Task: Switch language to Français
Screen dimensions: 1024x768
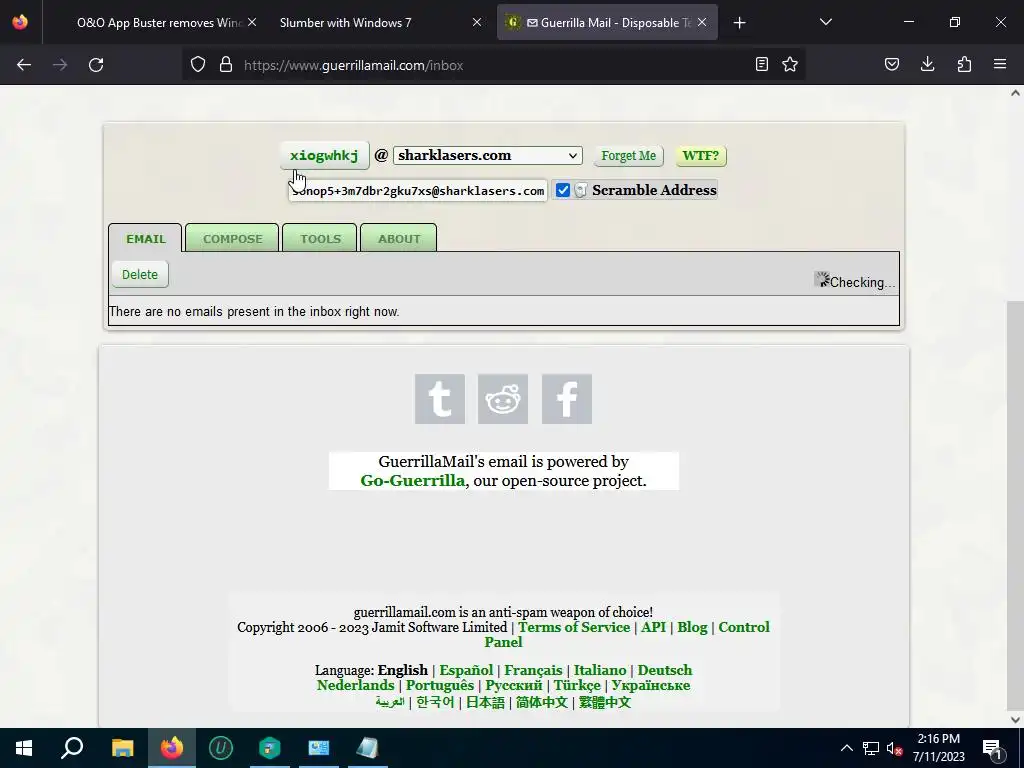Action: (533, 670)
